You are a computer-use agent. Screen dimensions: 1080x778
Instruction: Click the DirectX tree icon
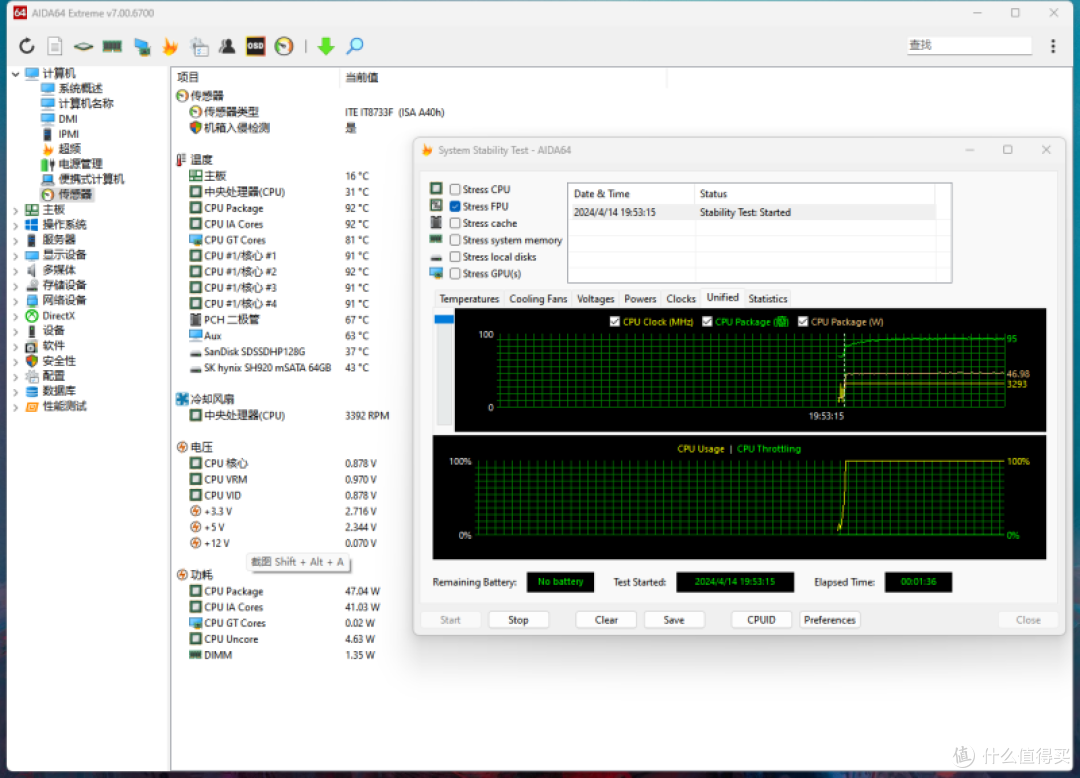[x=32, y=315]
